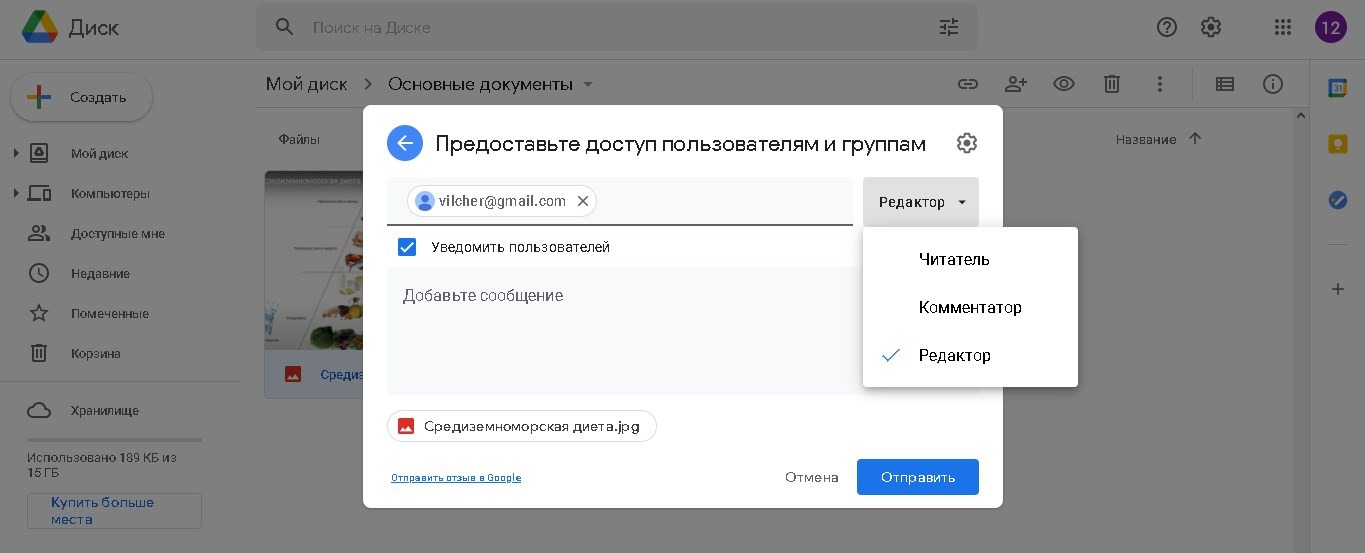Select Читатель role from menu
Viewport: 1365px width, 553px height.
(954, 259)
